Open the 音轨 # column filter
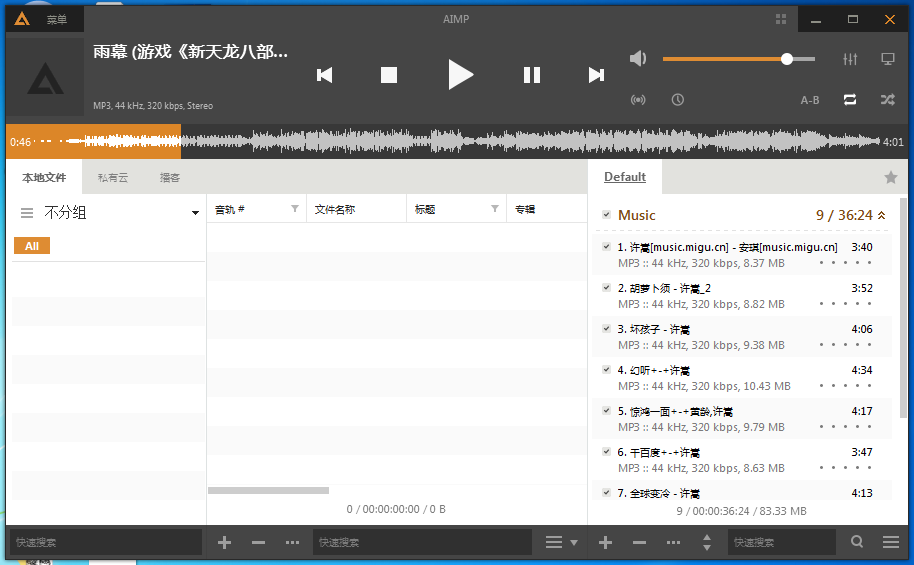Viewport: 914px width, 565px height. pos(295,209)
